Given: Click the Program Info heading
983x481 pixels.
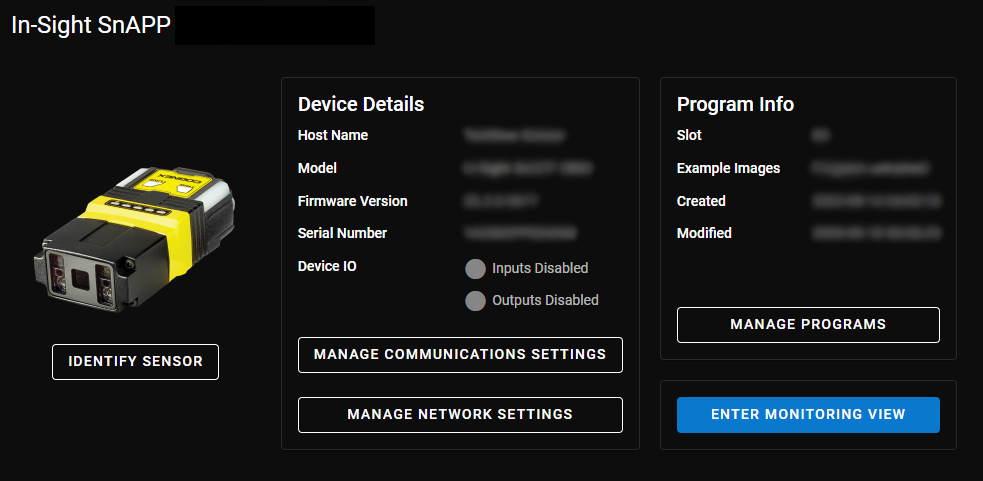Looking at the screenshot, I should [x=735, y=105].
